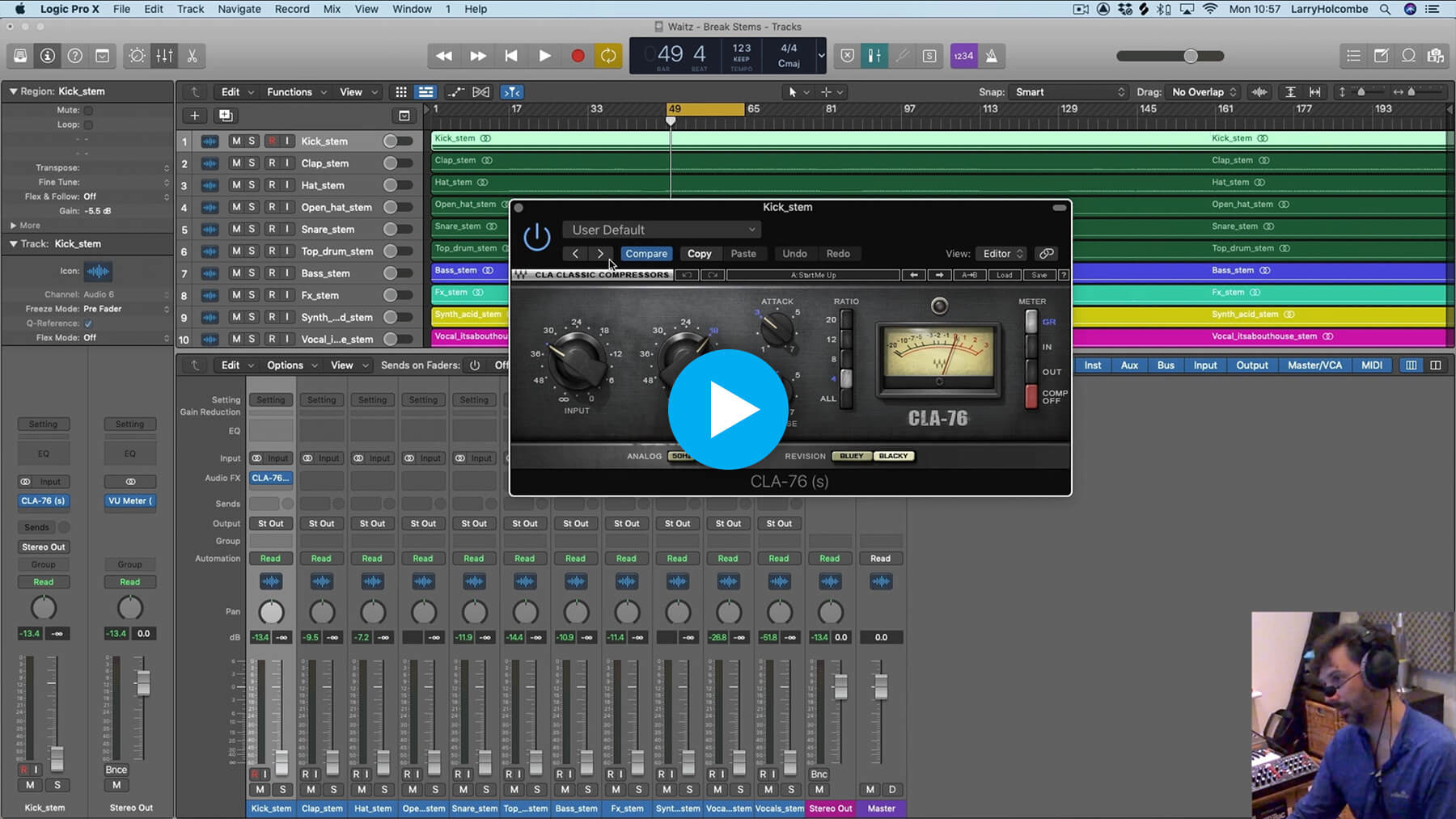This screenshot has width=1456, height=819.
Task: Open the Navigate menu
Action: click(x=239, y=9)
